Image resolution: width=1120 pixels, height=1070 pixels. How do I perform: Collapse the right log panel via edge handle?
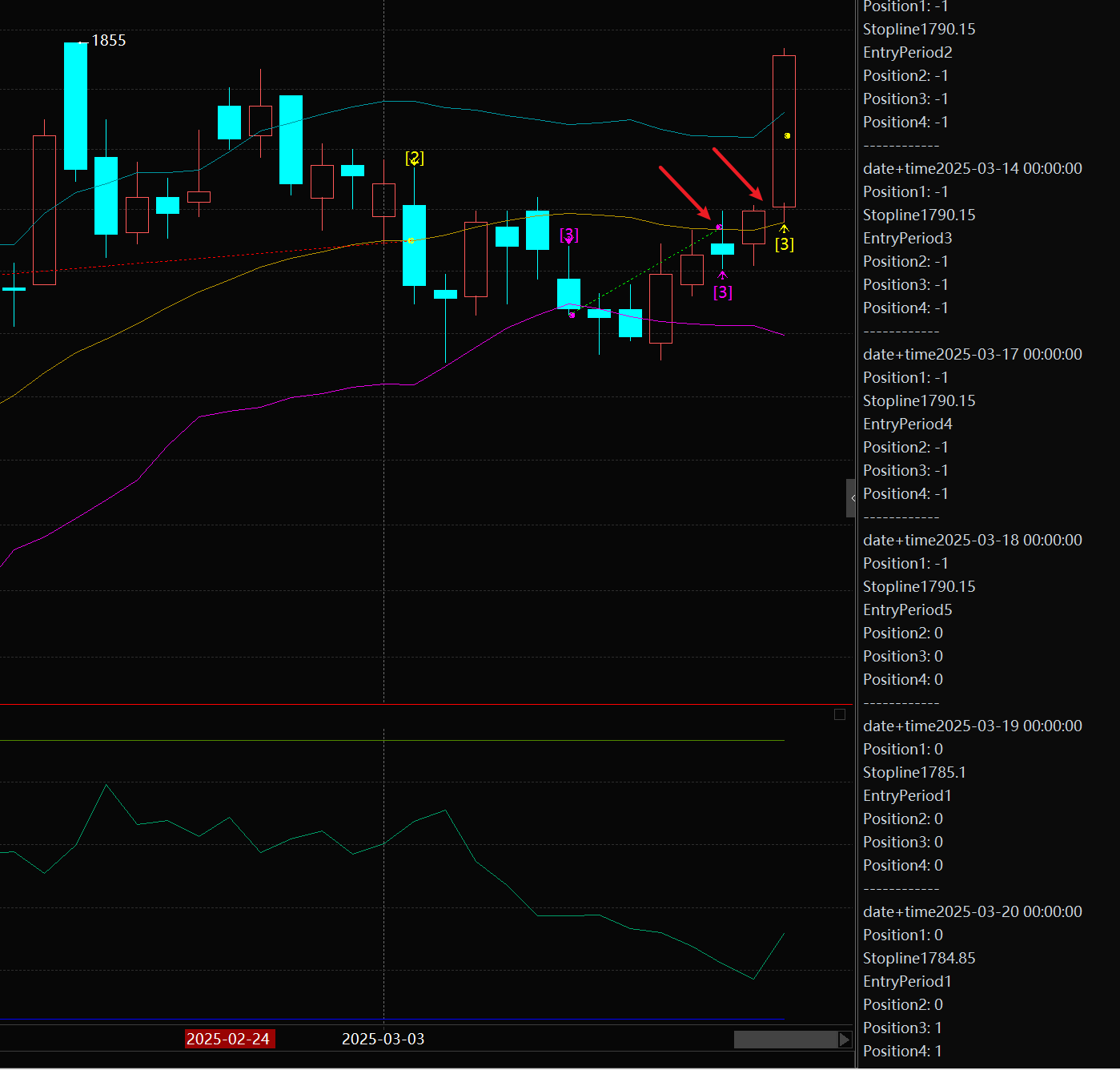click(x=851, y=498)
